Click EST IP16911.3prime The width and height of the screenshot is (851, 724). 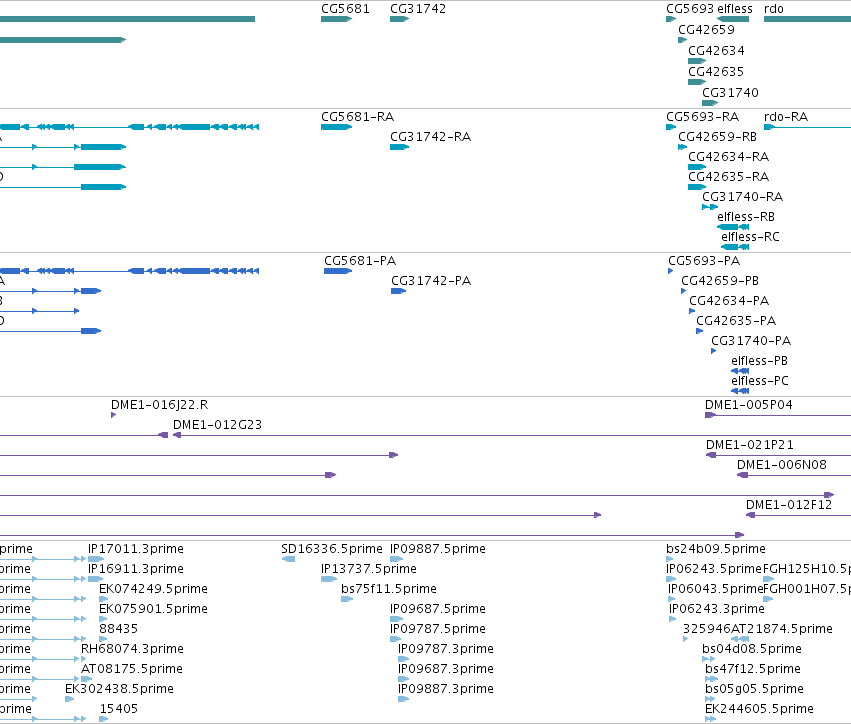click(x=96, y=579)
